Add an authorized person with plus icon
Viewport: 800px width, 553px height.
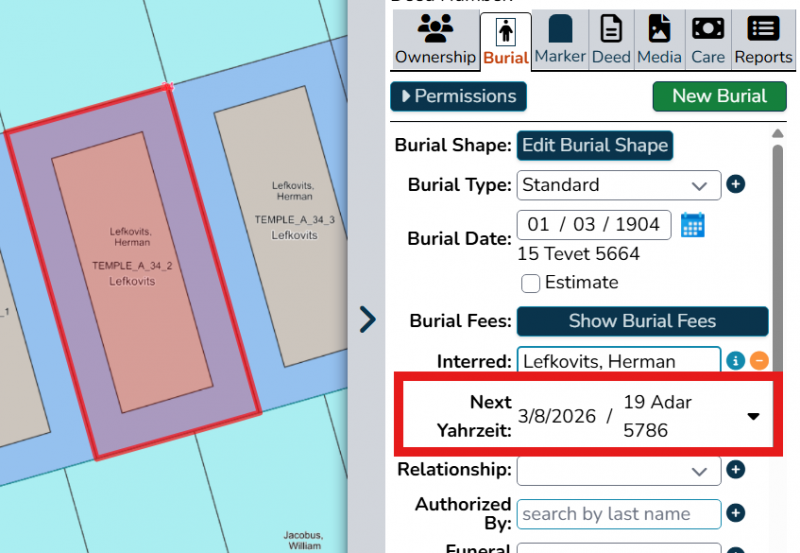[735, 513]
